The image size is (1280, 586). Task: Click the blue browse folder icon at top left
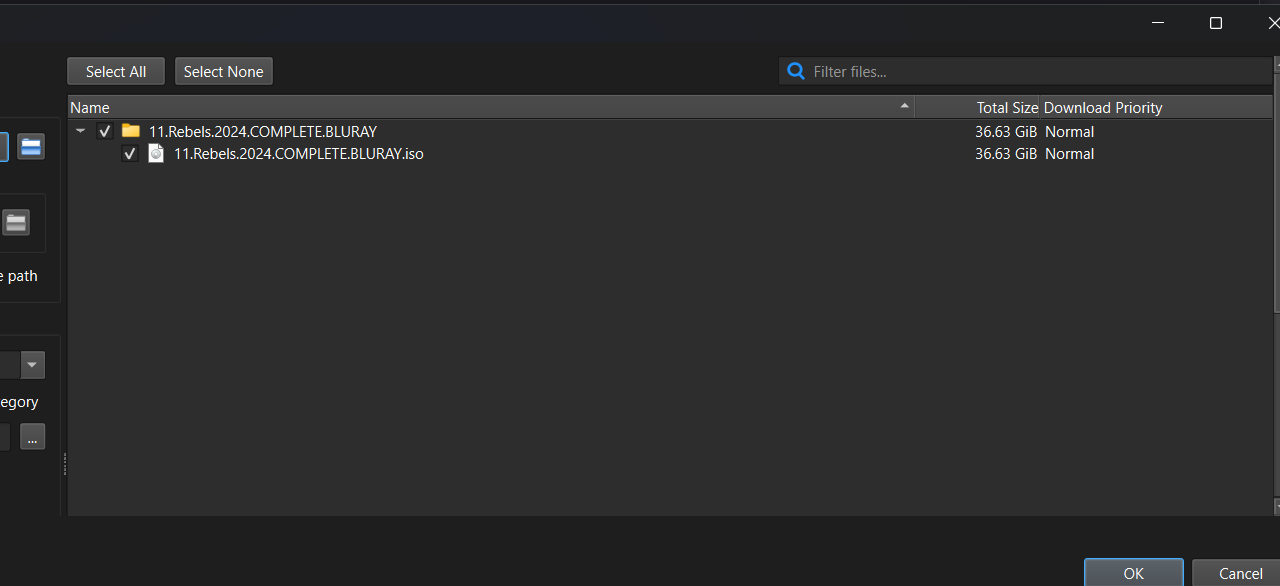point(31,147)
